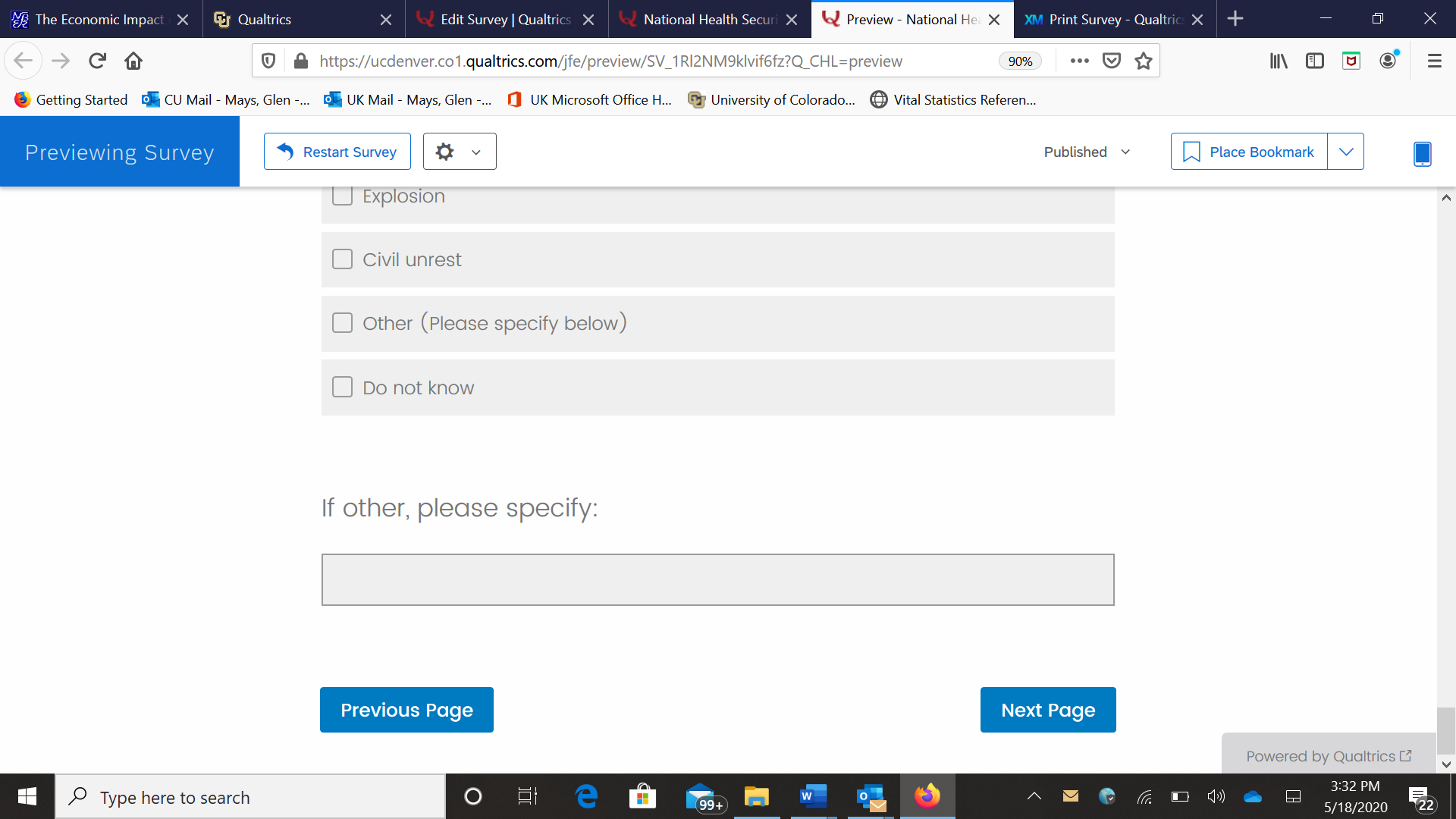Check the Civil unrest option
This screenshot has height=819, width=1456.
coord(343,259)
